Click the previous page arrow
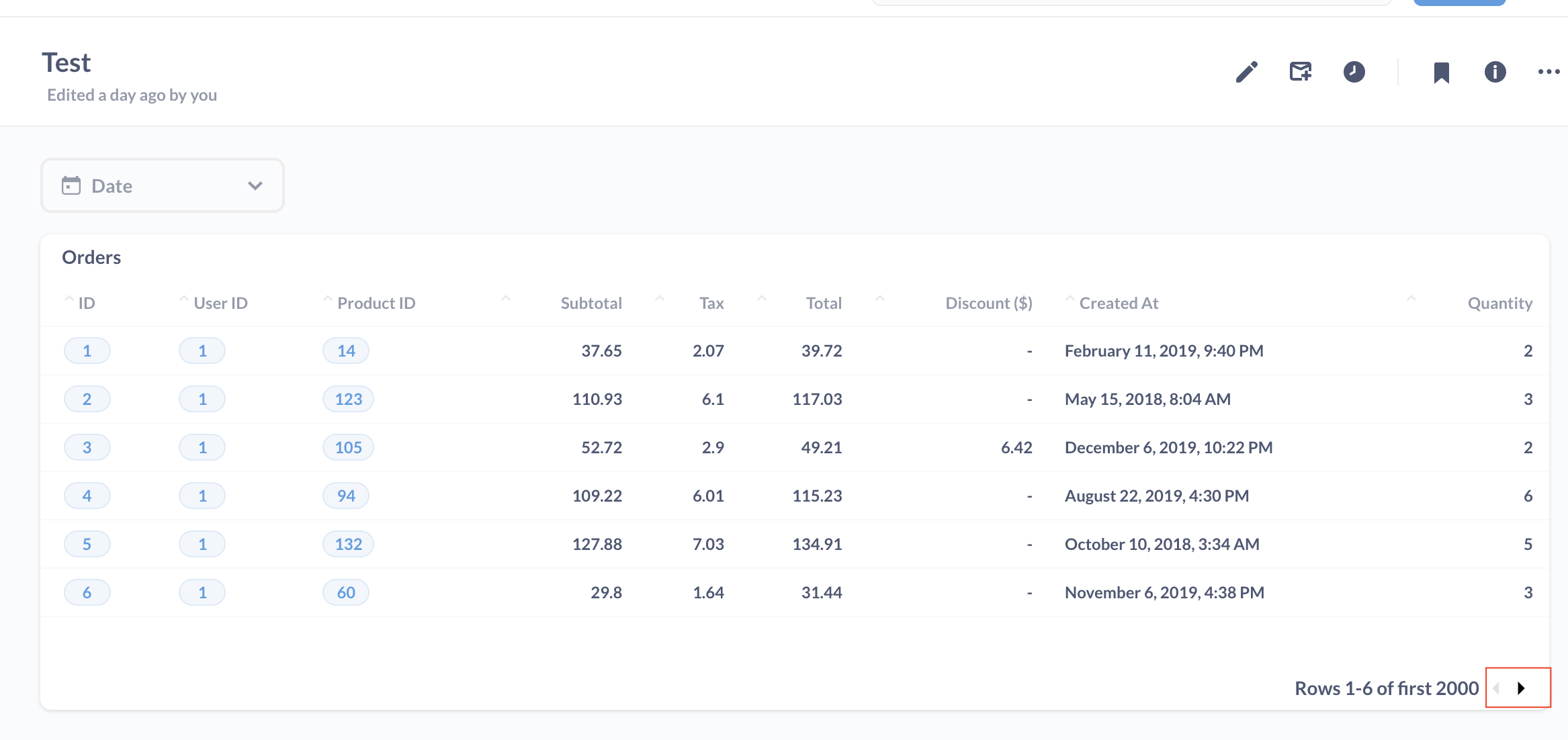 tap(1497, 688)
